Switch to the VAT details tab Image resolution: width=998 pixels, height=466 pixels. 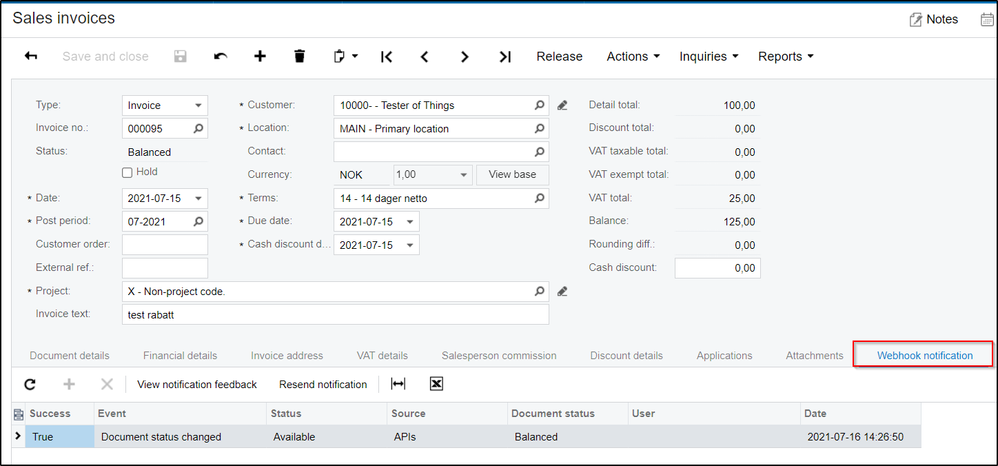pos(382,355)
